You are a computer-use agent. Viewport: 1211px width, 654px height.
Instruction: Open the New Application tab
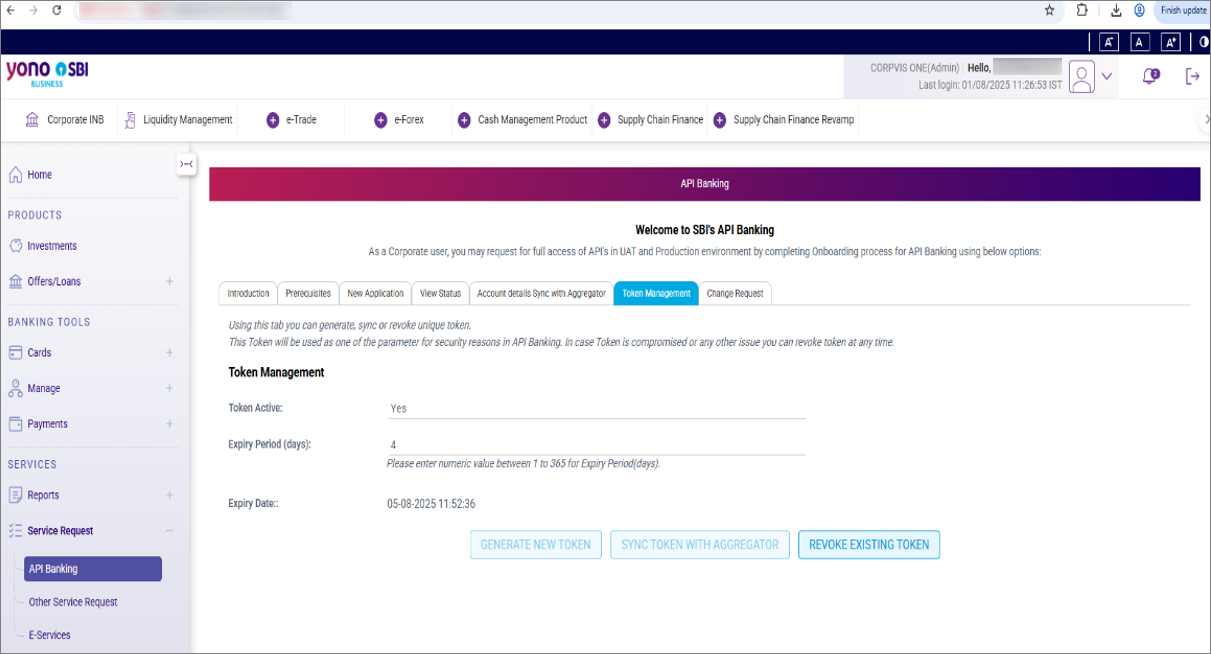tap(375, 293)
